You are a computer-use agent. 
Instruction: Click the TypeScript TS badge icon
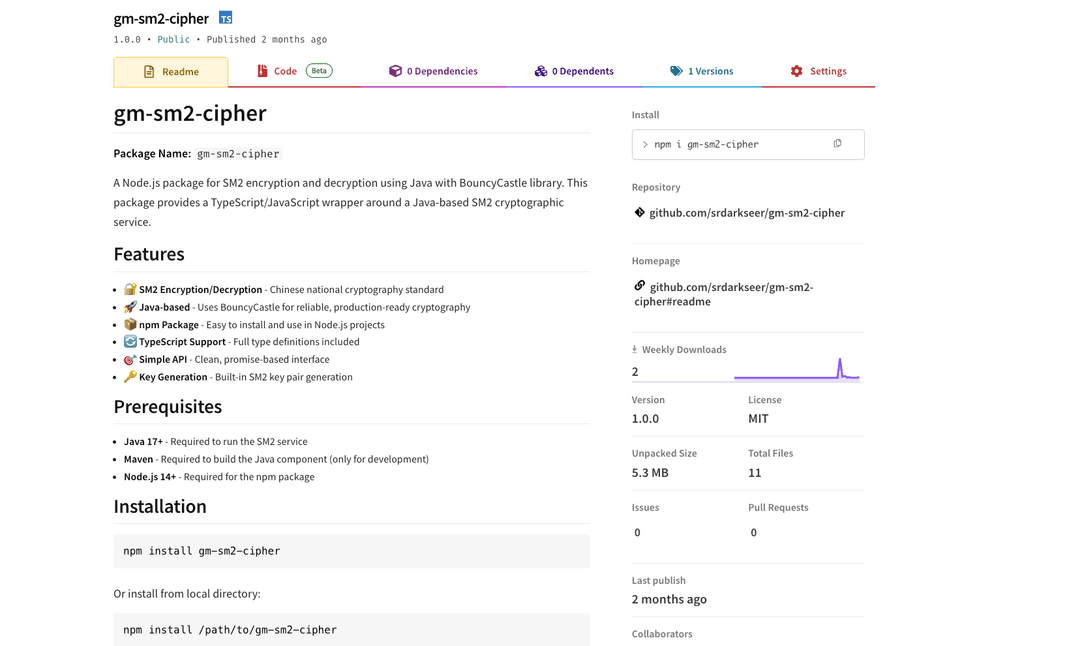point(226,18)
